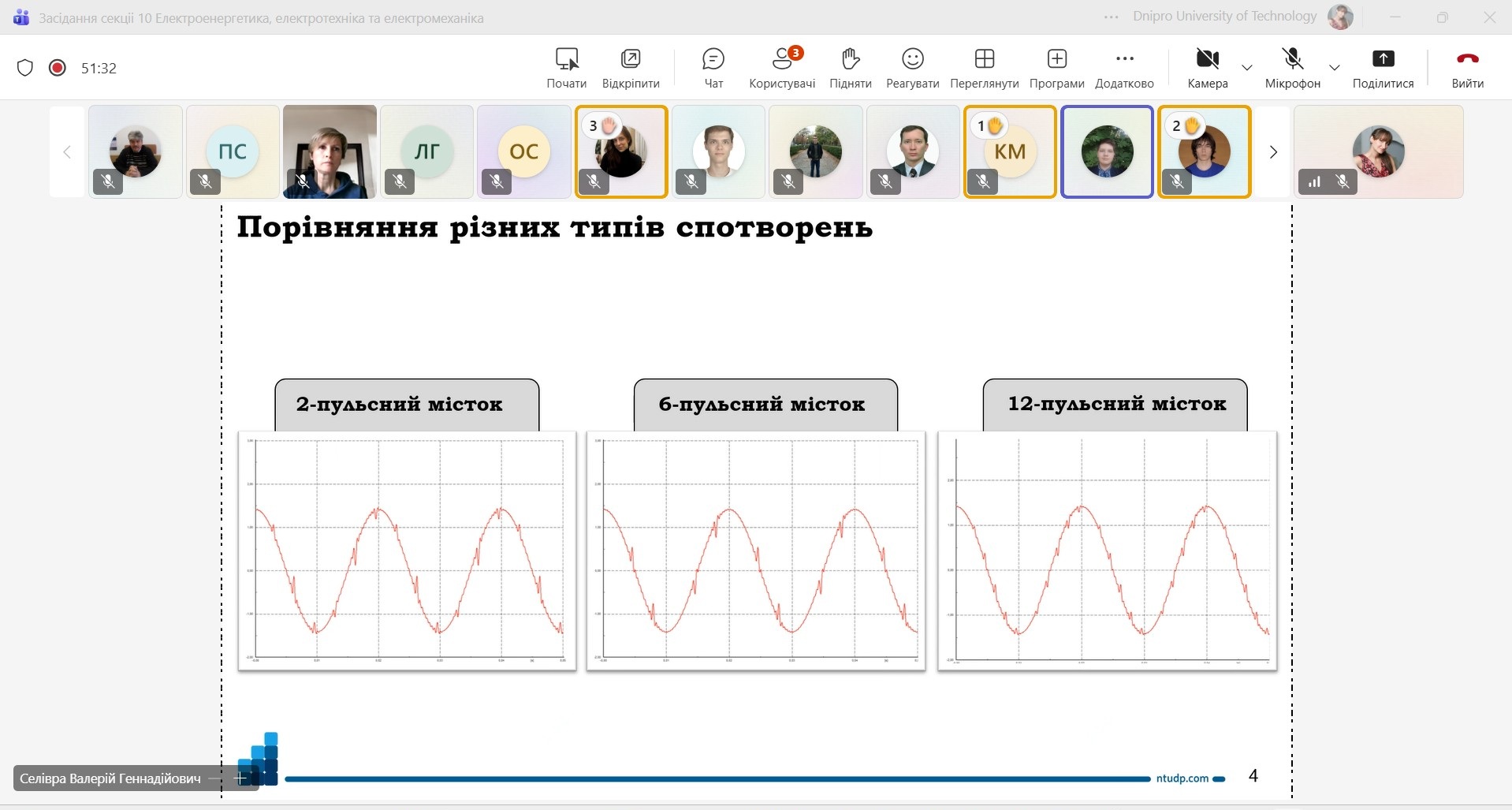The width and height of the screenshot is (1512, 810).
Task: Open Реагувати reactions menu
Action: click(912, 67)
